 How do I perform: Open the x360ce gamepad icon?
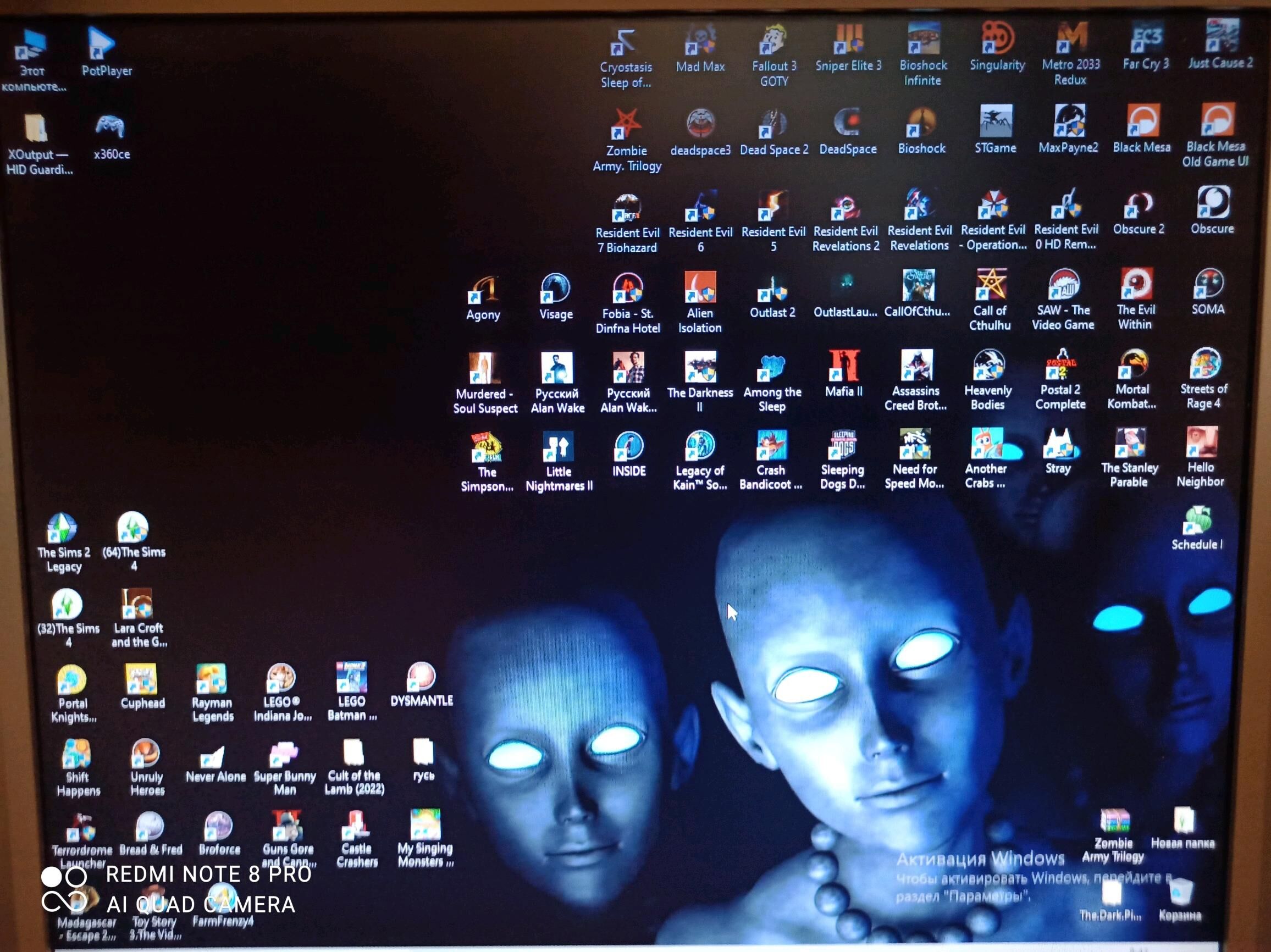click(x=110, y=128)
